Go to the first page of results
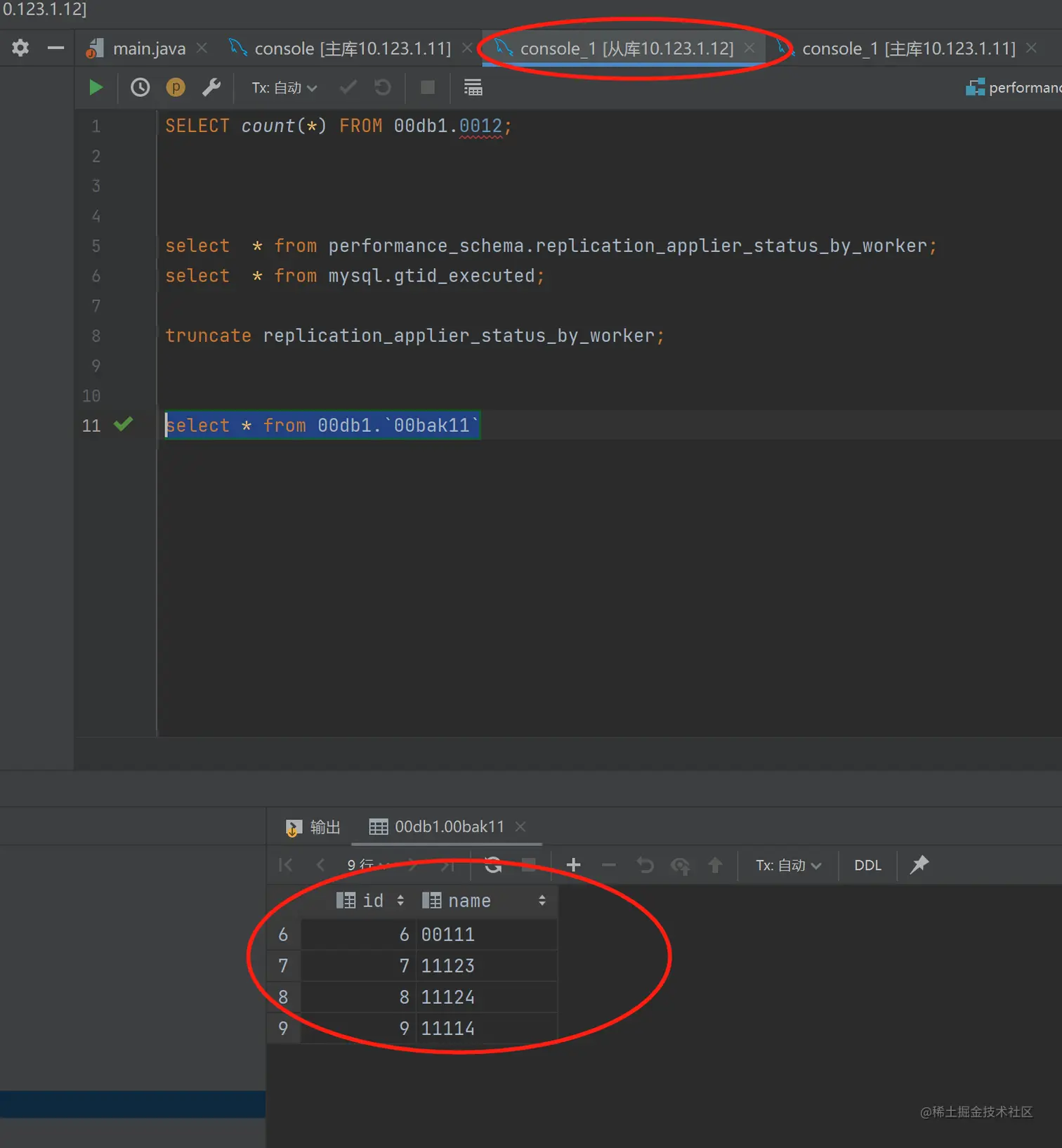Image resolution: width=1062 pixels, height=1148 pixels. pos(286,865)
